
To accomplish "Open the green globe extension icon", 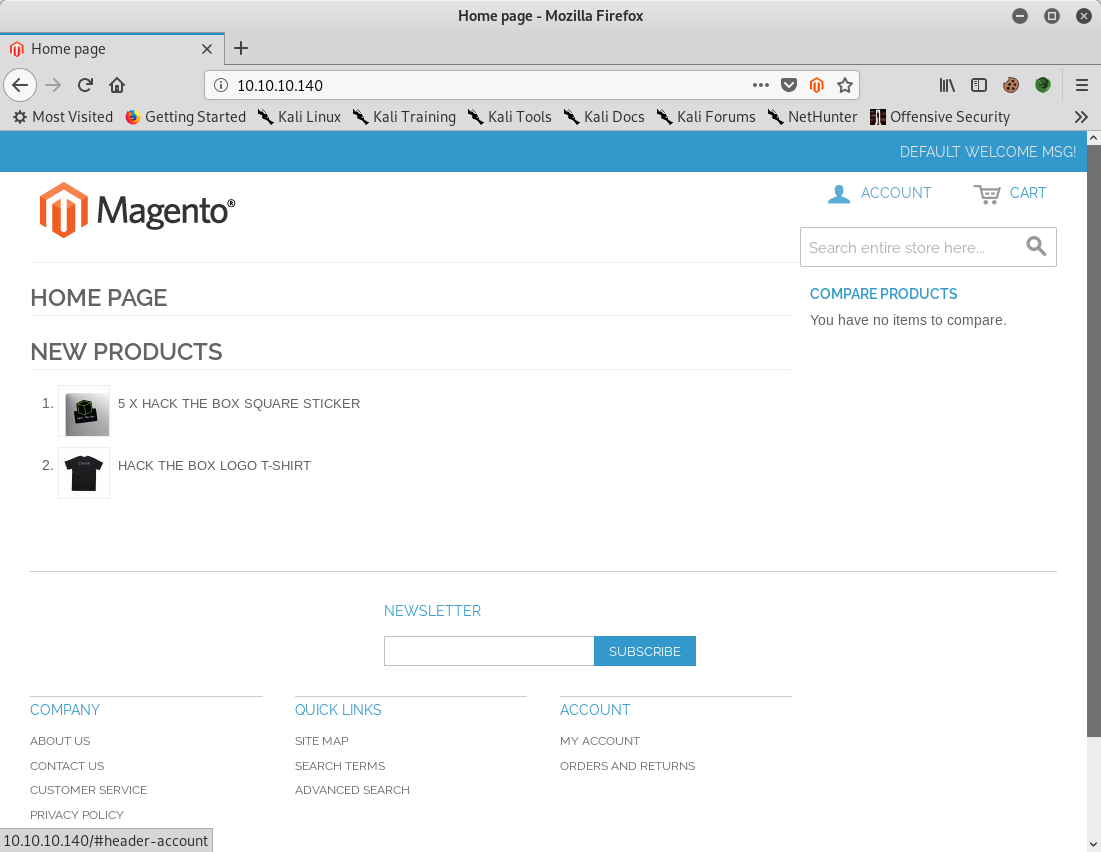I will click(x=1043, y=85).
